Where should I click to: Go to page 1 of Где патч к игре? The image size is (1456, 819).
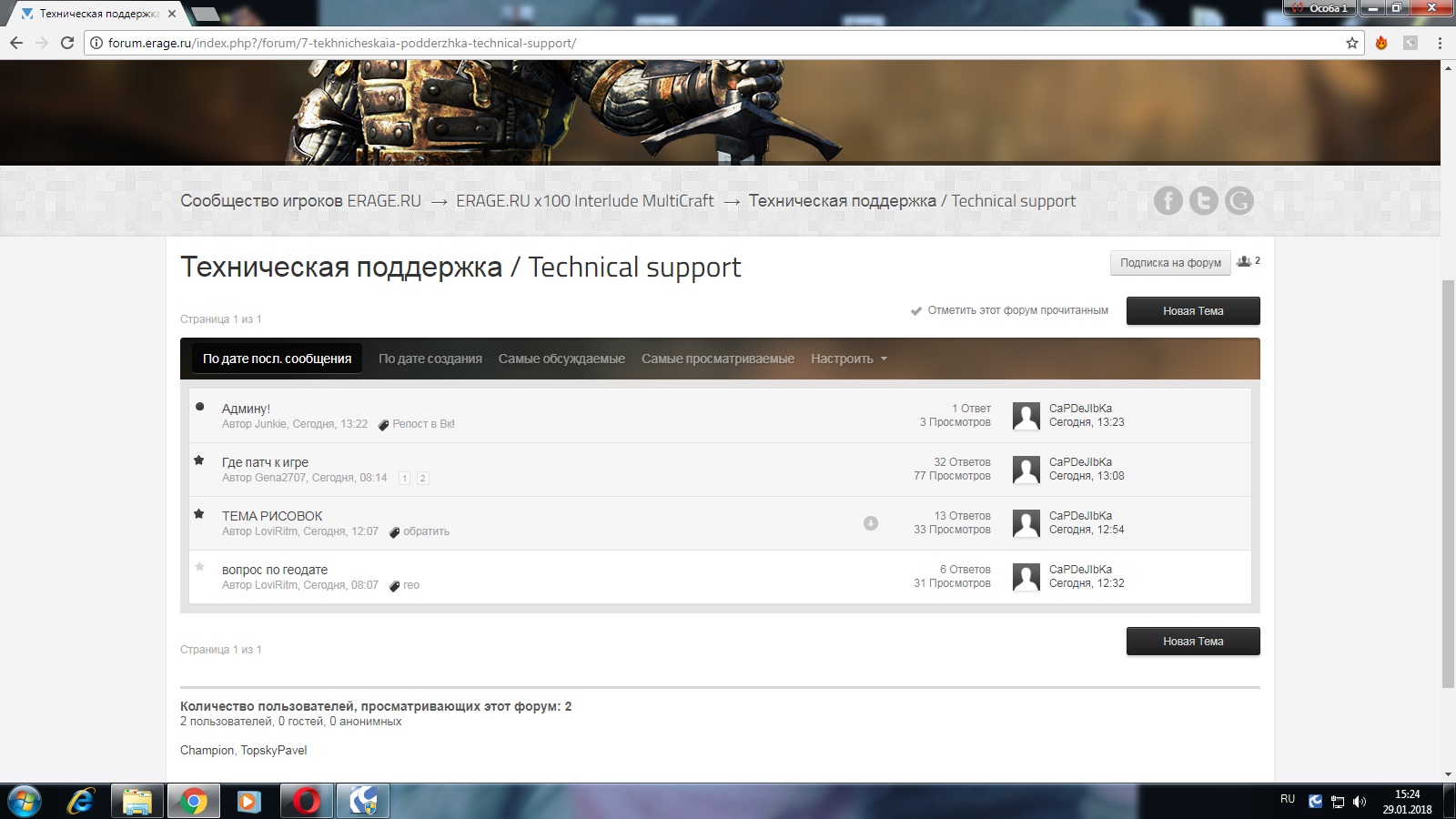tap(405, 478)
